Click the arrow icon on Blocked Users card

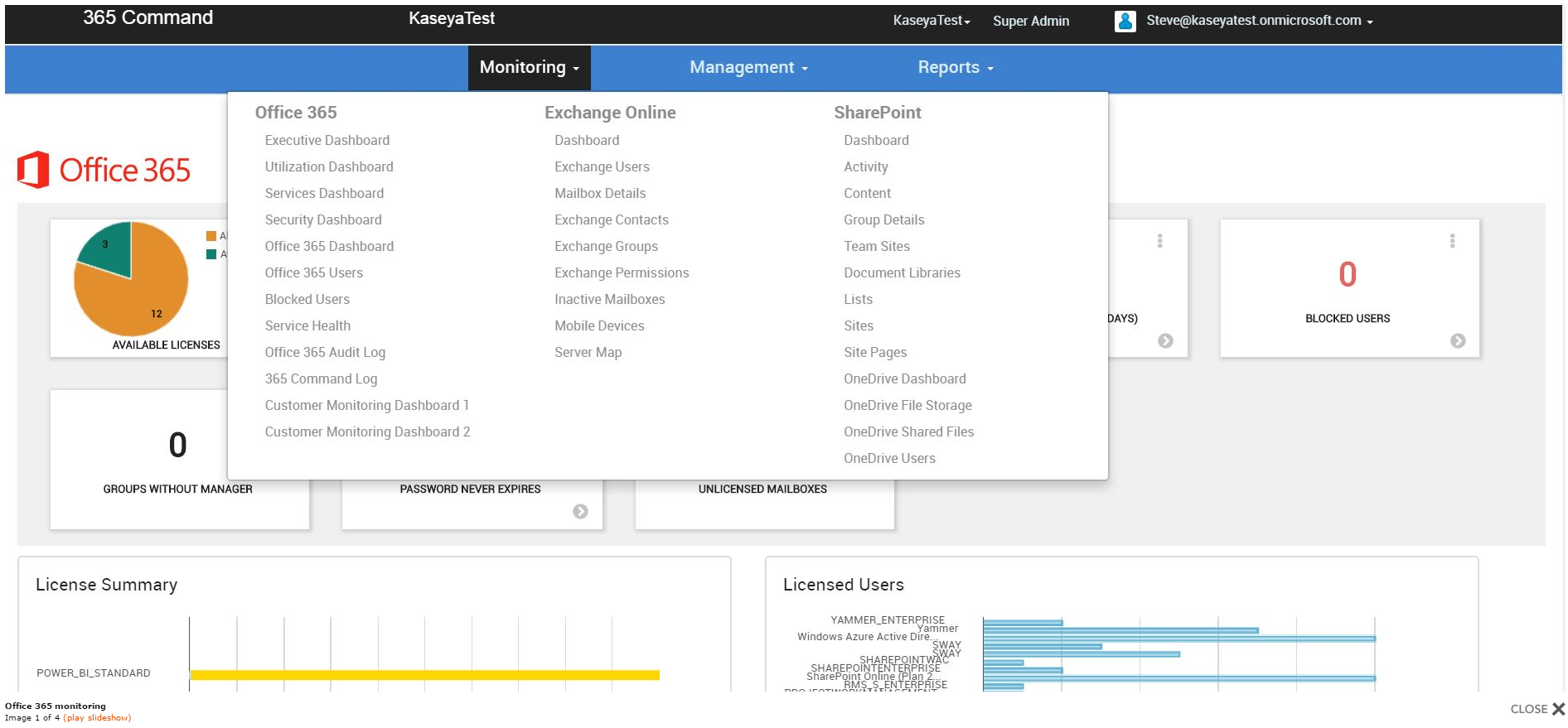tap(1458, 340)
